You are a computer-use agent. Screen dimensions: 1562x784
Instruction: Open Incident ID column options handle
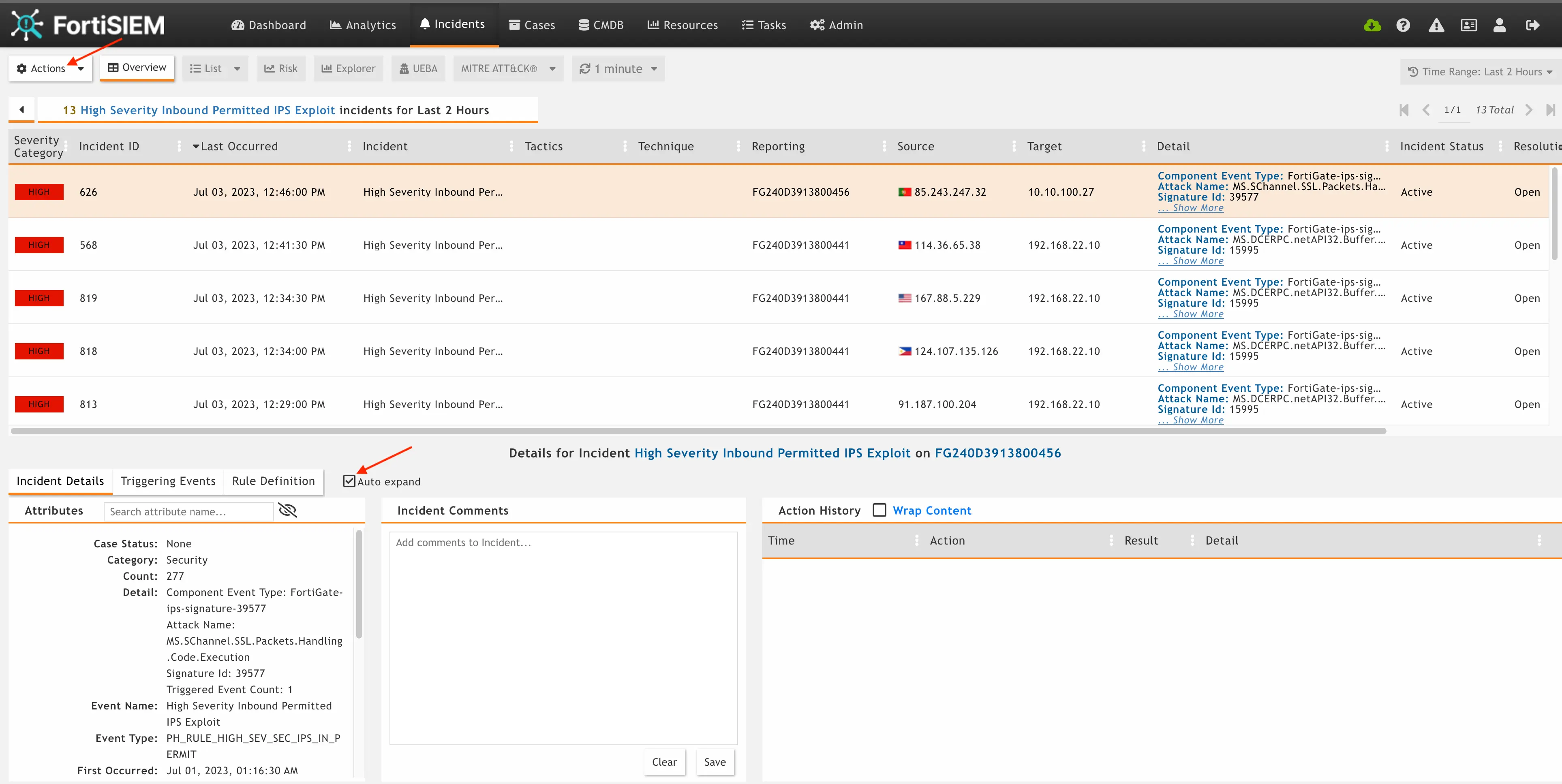point(179,146)
